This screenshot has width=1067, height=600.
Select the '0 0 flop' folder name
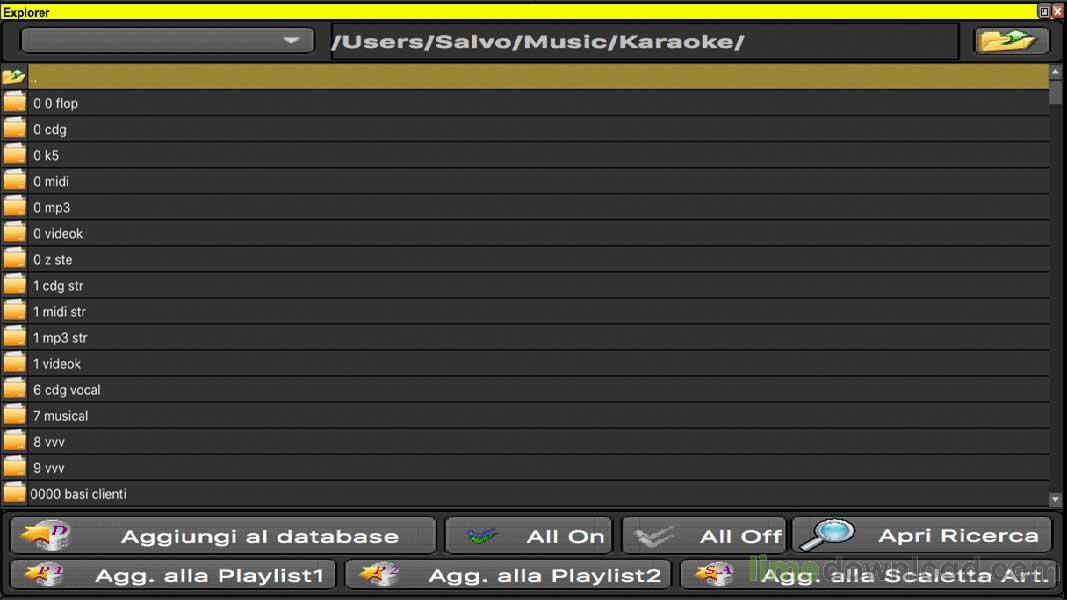56,103
